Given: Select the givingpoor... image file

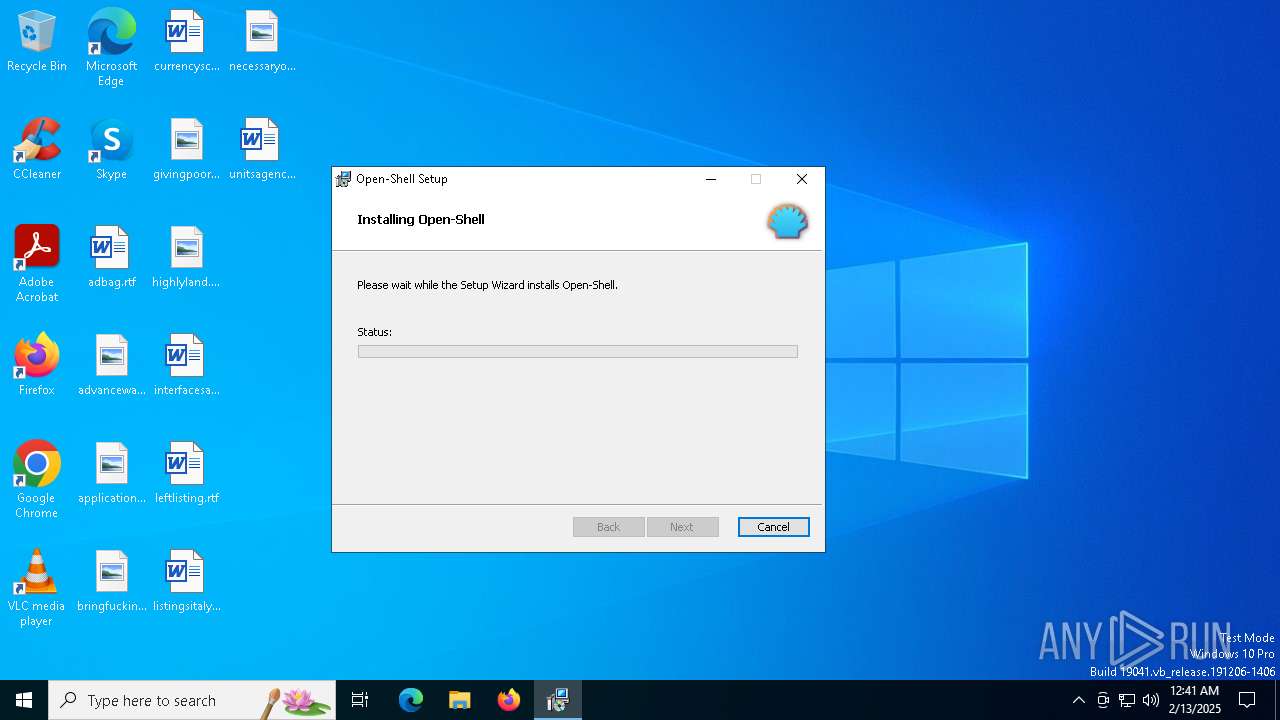Looking at the screenshot, I should click(x=186, y=150).
